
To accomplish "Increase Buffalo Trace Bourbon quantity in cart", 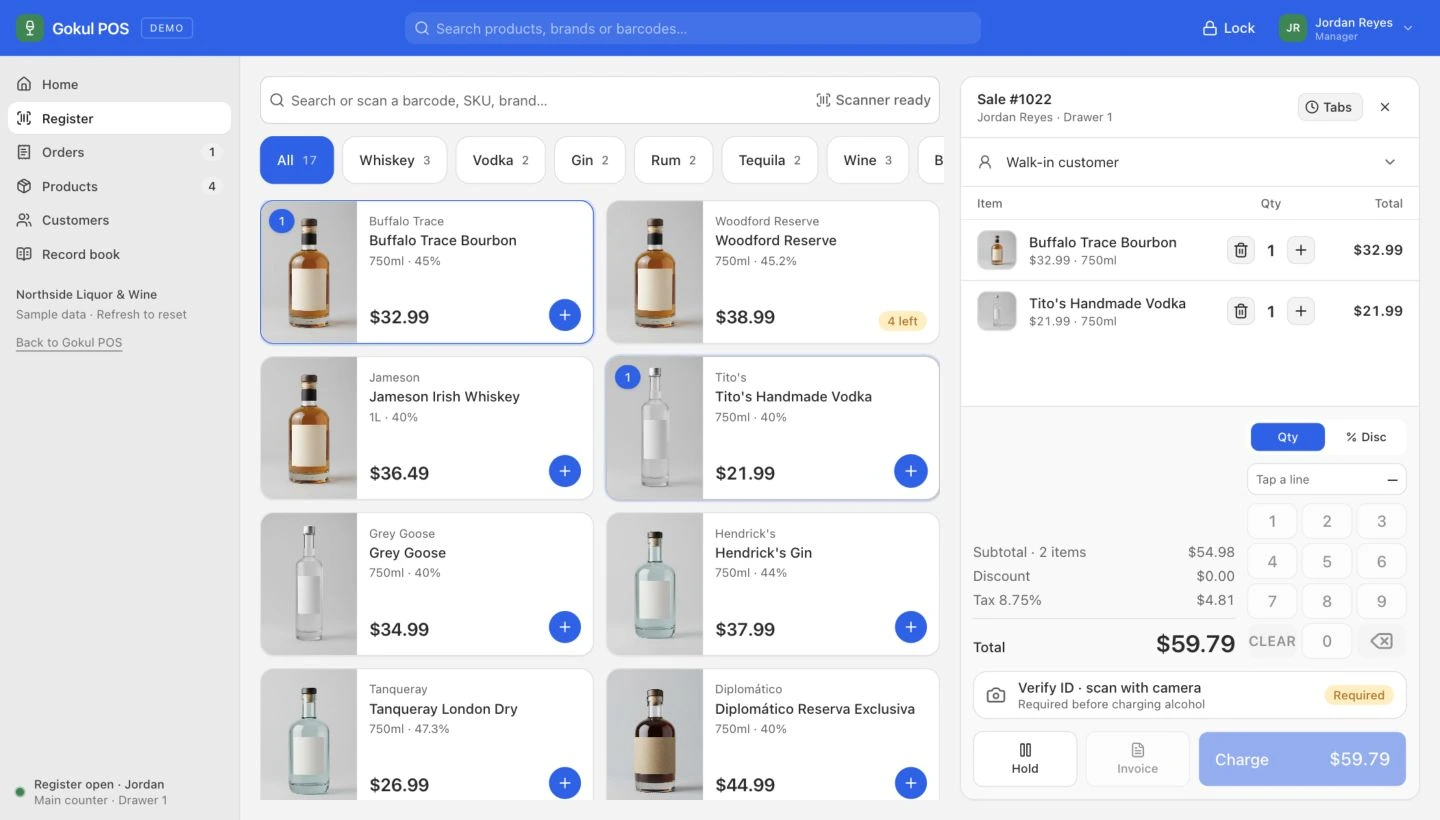I will (1301, 250).
